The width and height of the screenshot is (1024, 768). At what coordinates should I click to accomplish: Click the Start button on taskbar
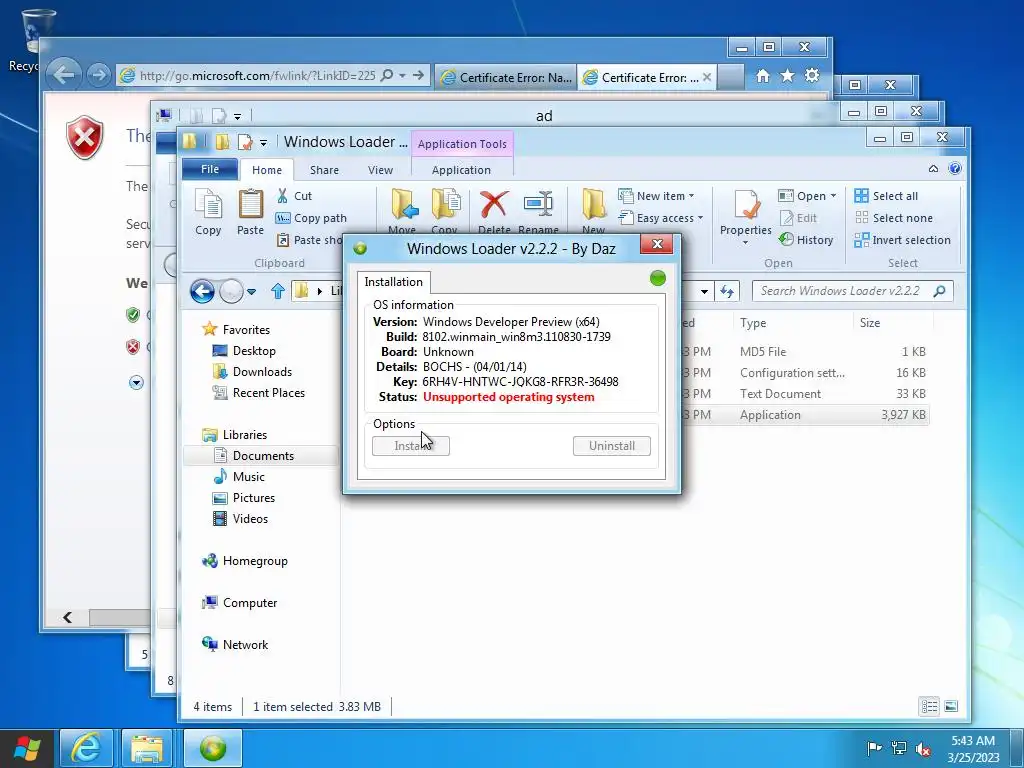point(27,748)
